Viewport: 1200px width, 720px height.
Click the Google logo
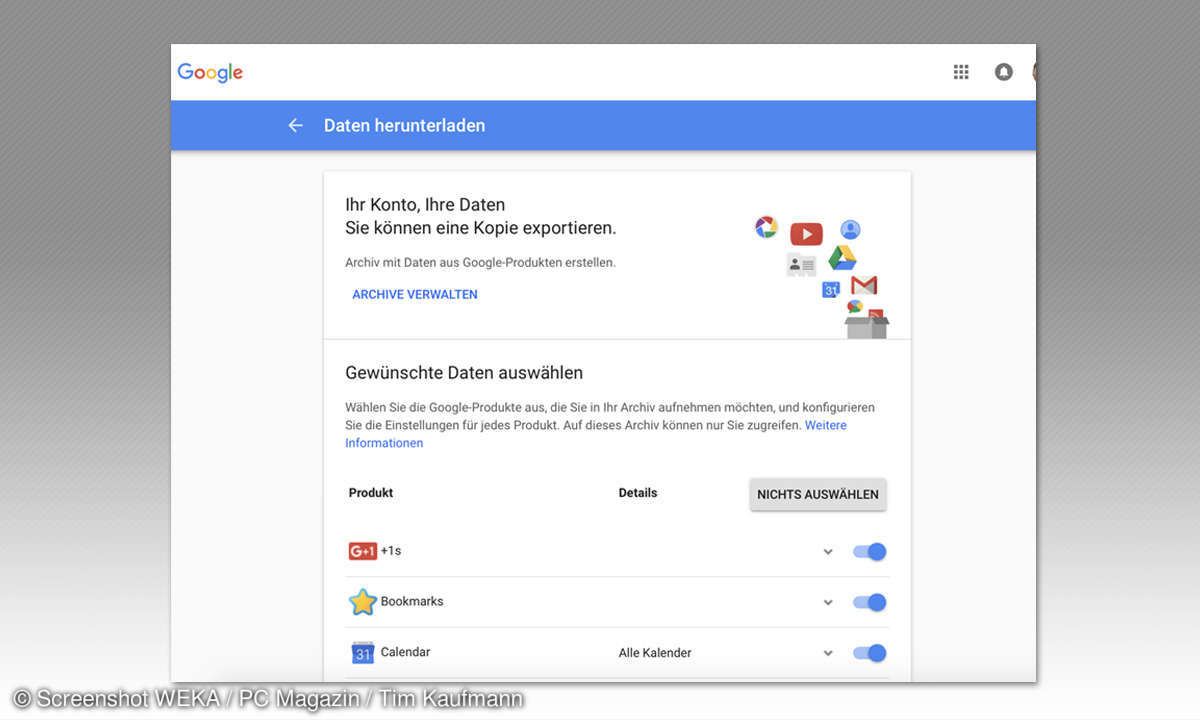[210, 72]
